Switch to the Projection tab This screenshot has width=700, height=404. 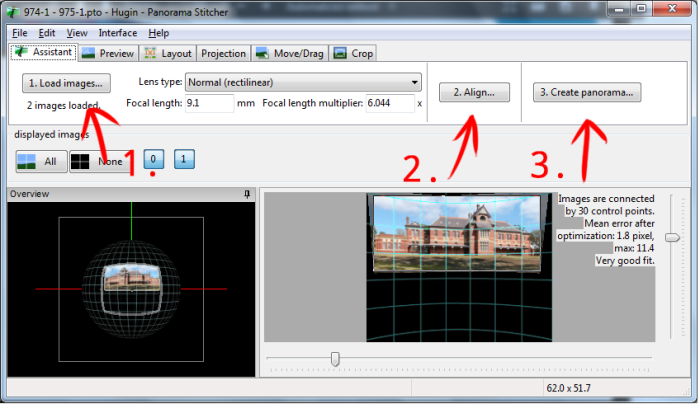pos(223,54)
